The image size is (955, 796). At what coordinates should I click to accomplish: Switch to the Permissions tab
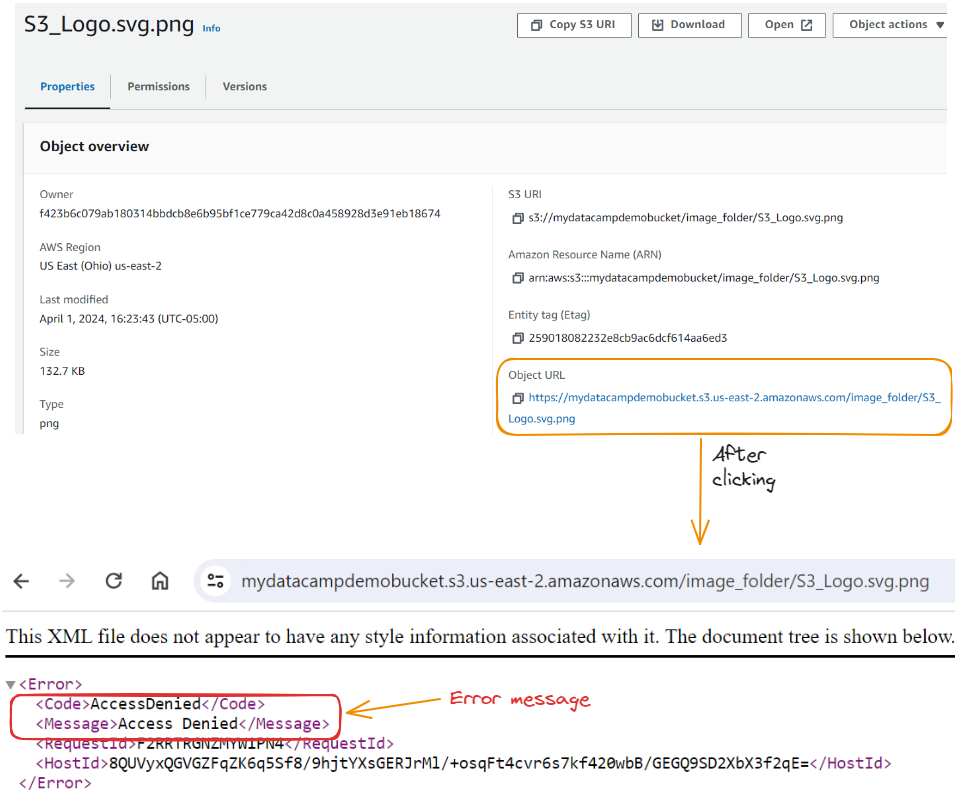click(158, 86)
